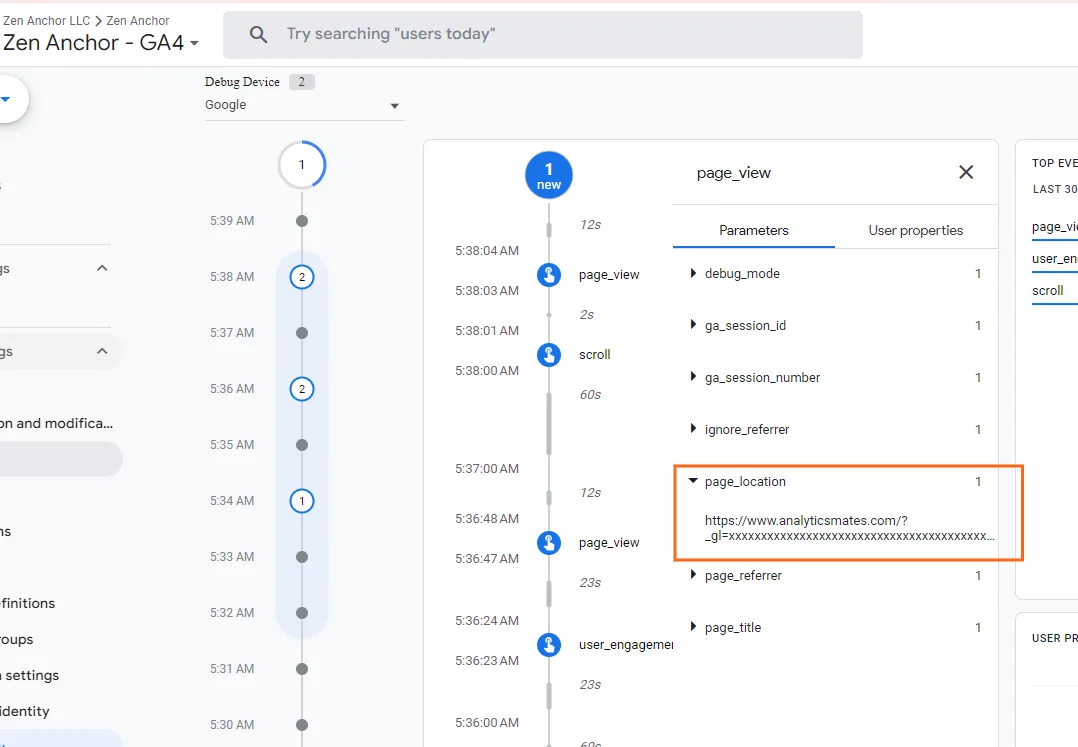Viewport: 1078px width, 747px height.
Task: Click the scroll event icon at 5:38:00 AM
Action: pyautogui.click(x=549, y=355)
